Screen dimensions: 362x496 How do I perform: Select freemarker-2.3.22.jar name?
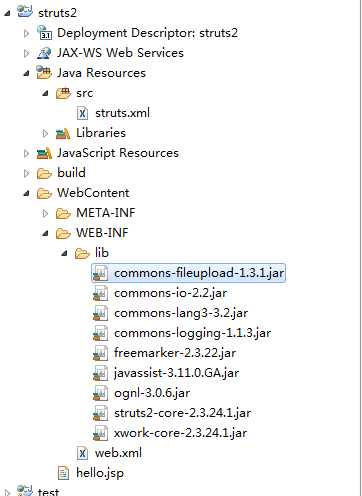click(x=175, y=353)
